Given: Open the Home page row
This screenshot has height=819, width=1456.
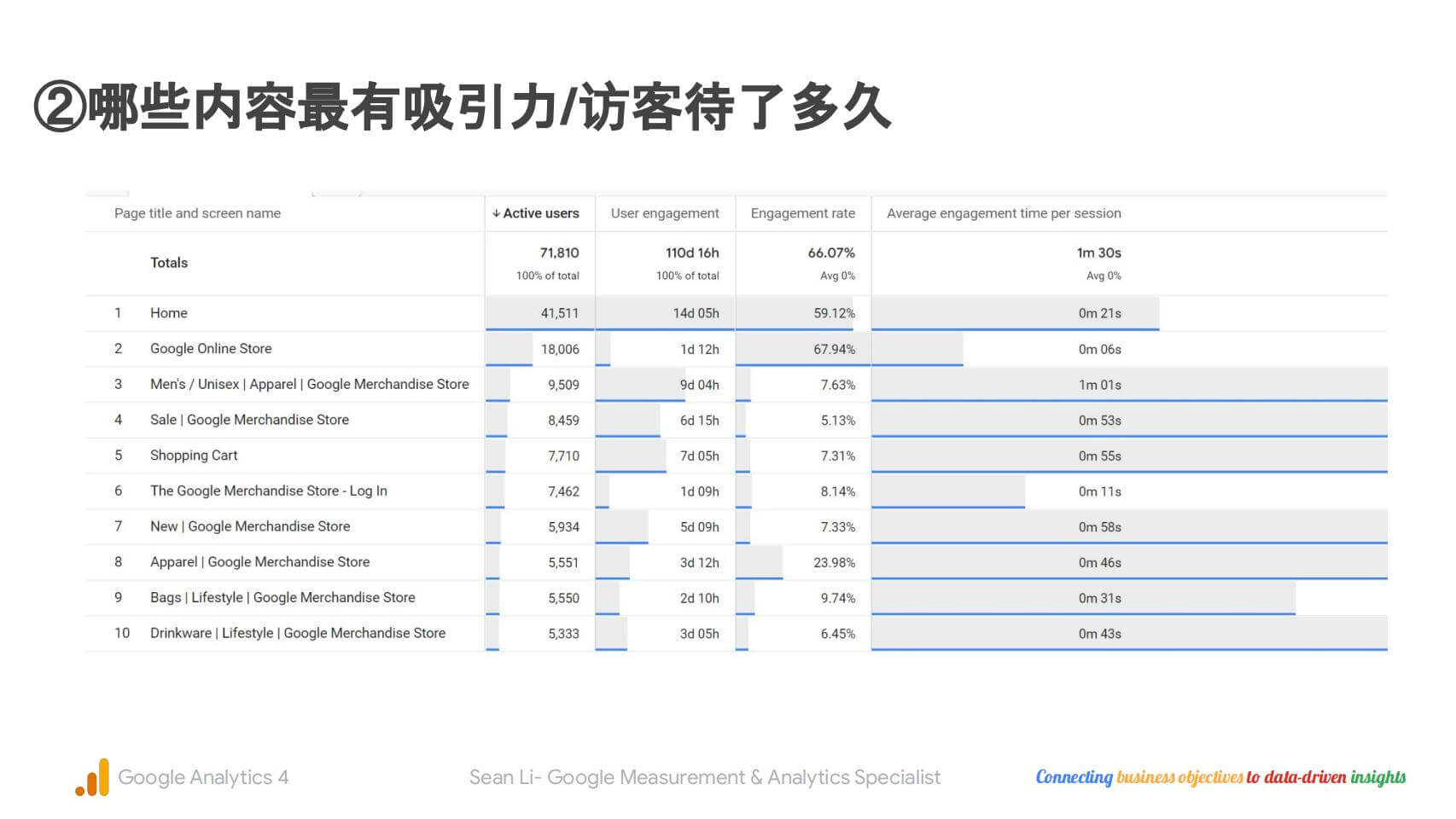Looking at the screenshot, I should coord(169,313).
